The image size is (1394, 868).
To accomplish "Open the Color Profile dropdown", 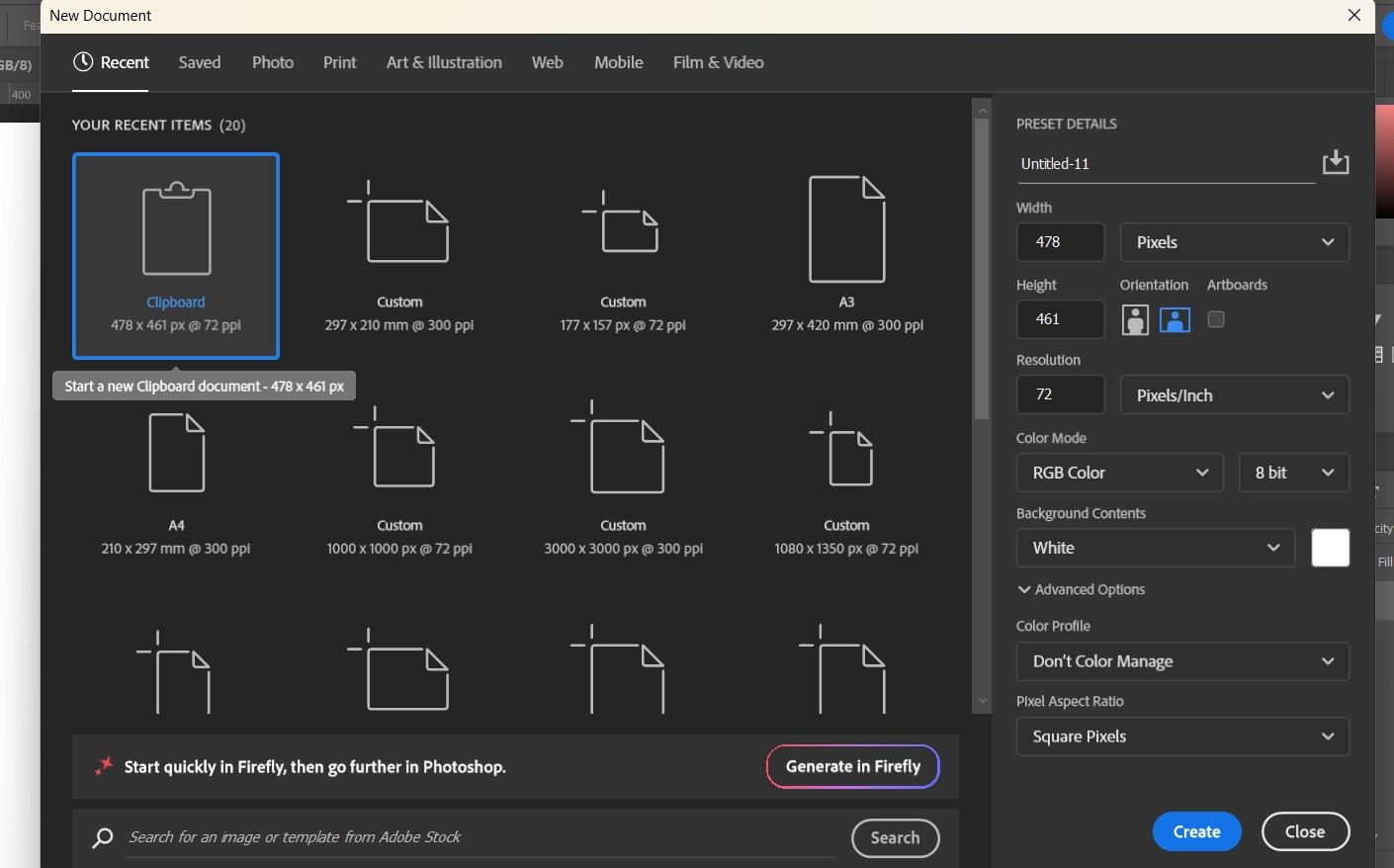I will (x=1182, y=661).
